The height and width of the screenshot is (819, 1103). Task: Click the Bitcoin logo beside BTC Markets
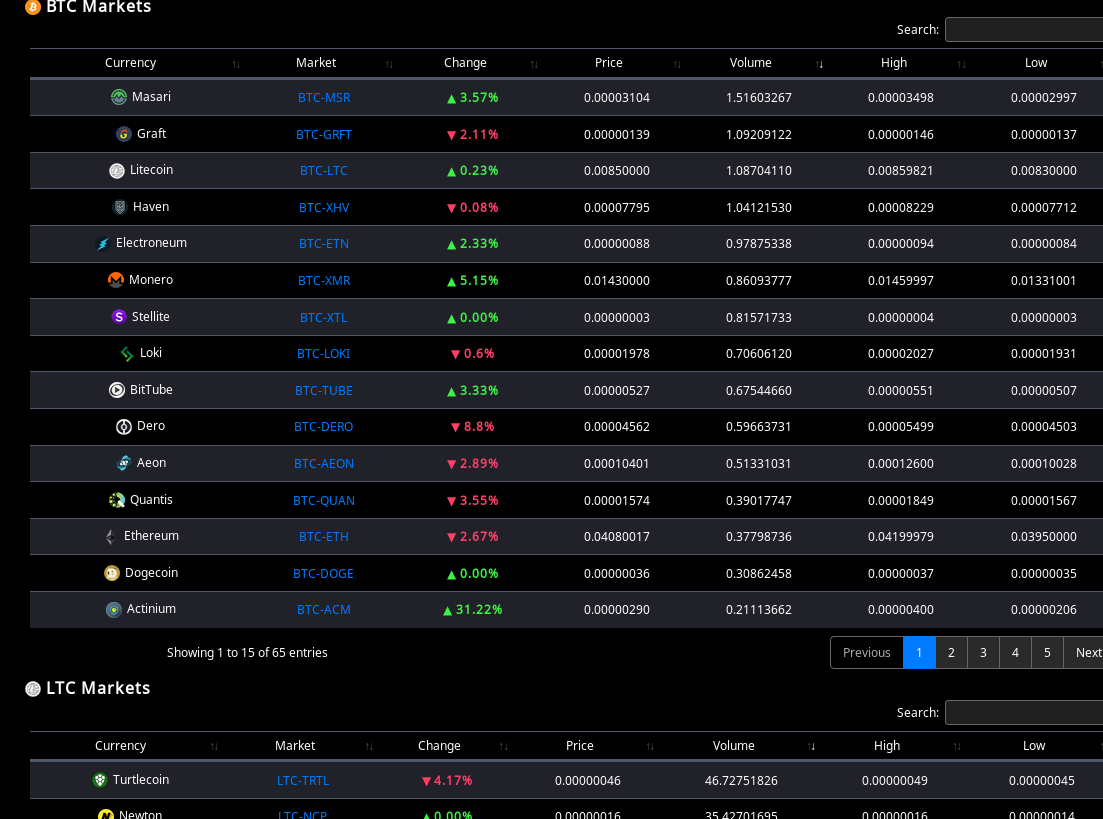click(32, 7)
